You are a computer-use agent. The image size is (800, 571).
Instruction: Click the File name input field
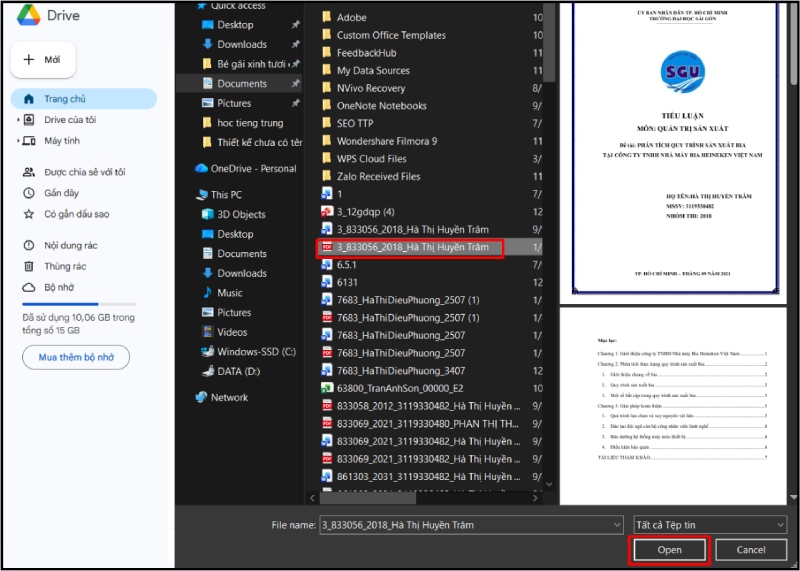465,525
